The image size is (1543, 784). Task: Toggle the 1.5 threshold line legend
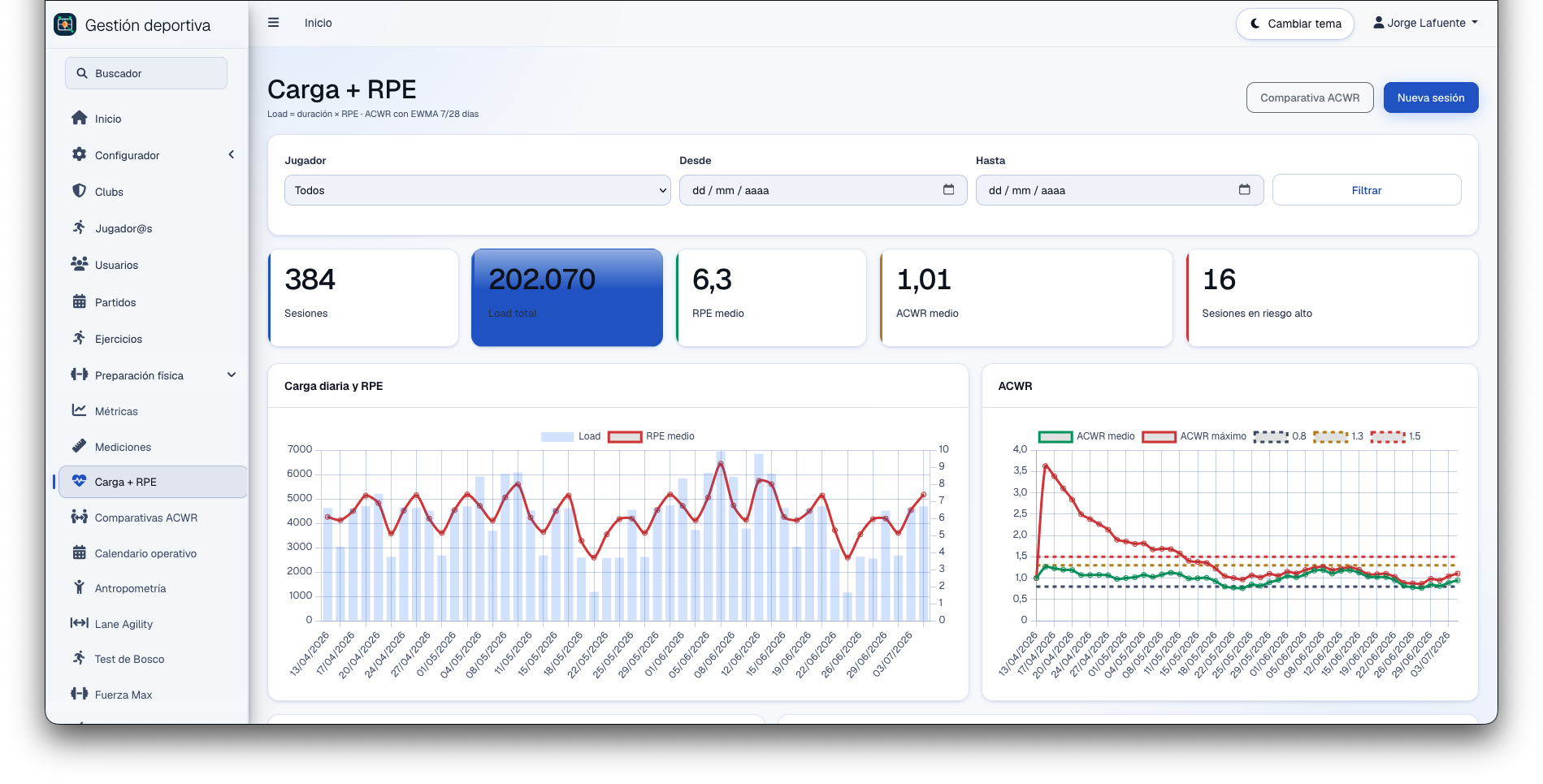pyautogui.click(x=1395, y=436)
